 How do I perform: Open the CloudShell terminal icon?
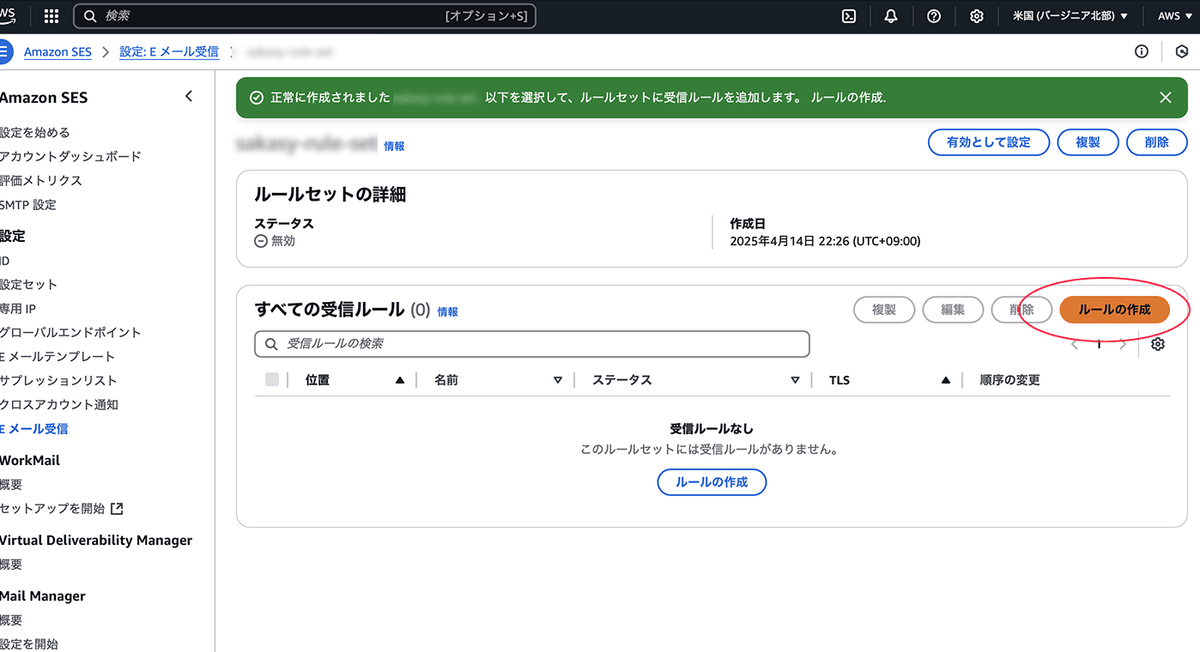pos(848,16)
